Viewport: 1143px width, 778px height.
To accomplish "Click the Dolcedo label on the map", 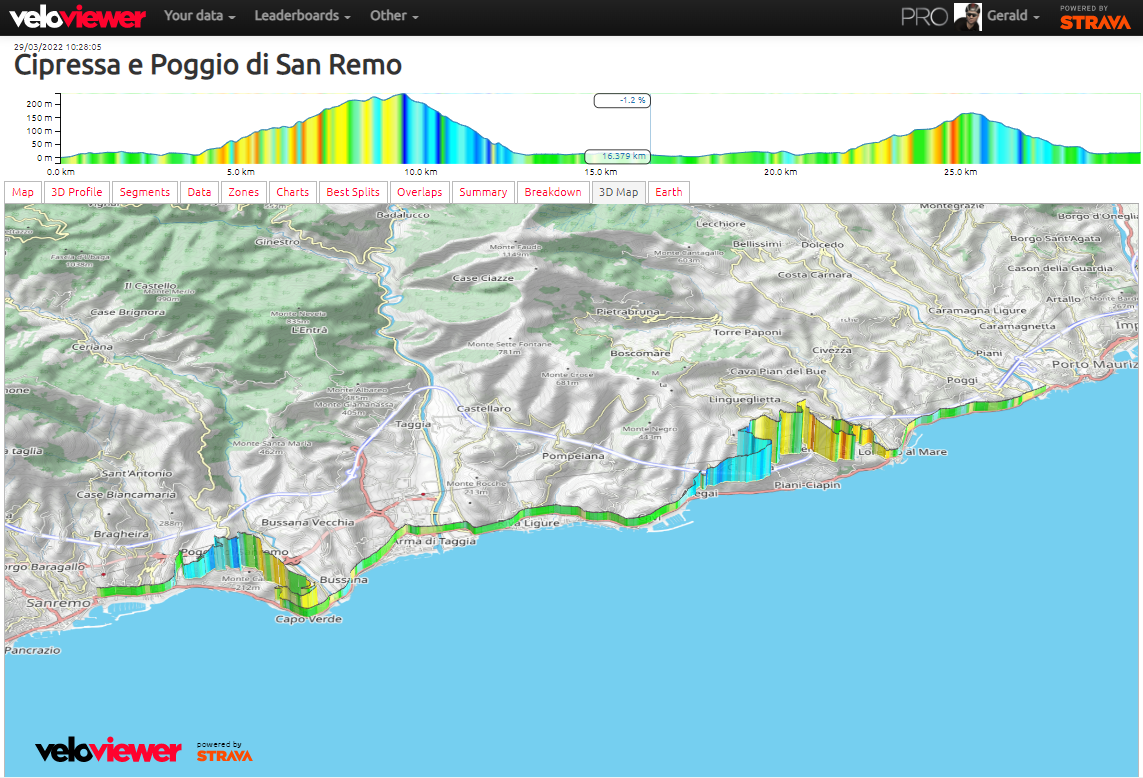I will (822, 245).
